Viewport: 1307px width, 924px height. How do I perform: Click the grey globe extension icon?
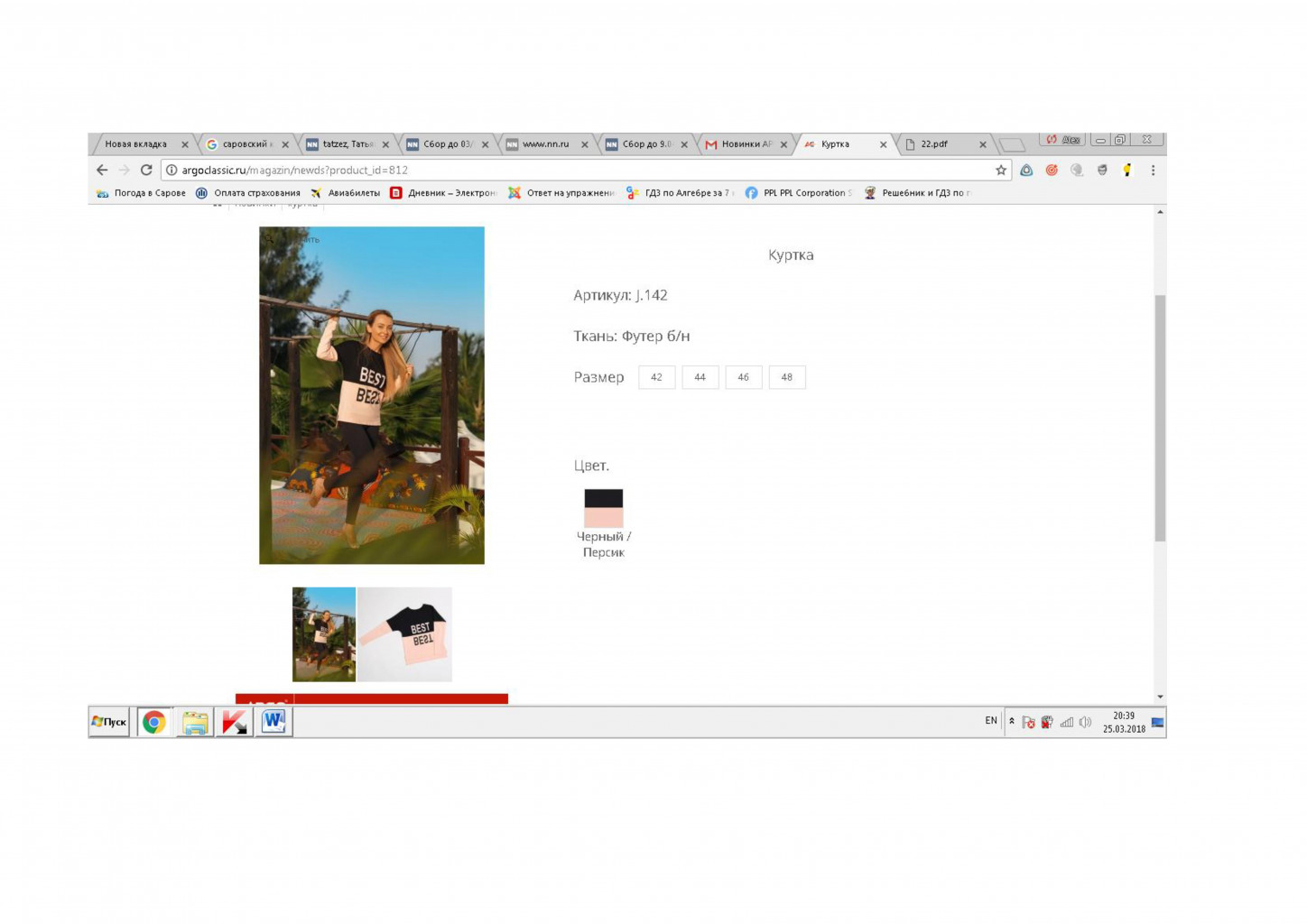(x=1077, y=170)
